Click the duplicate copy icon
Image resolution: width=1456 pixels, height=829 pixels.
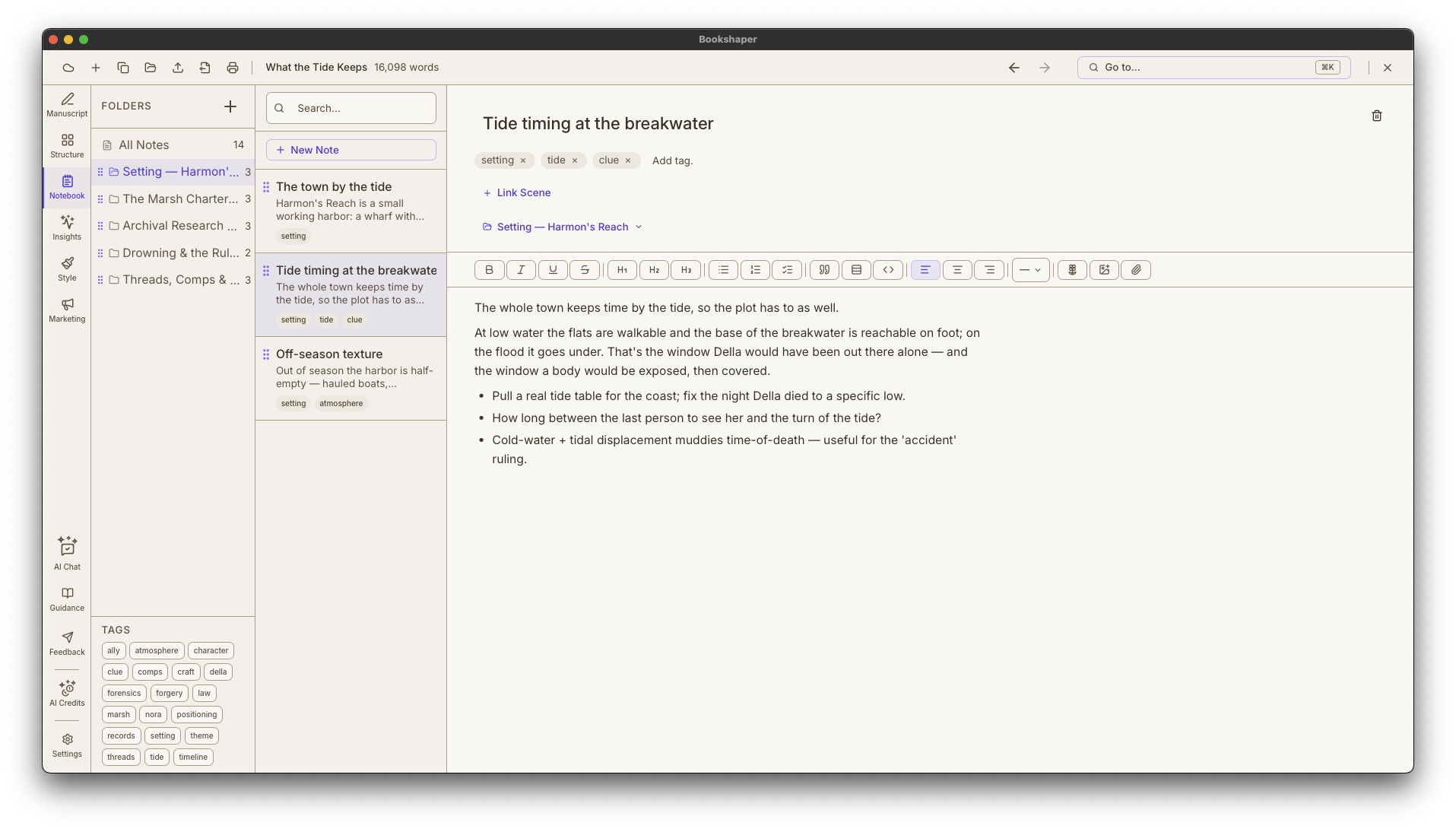pos(123,68)
